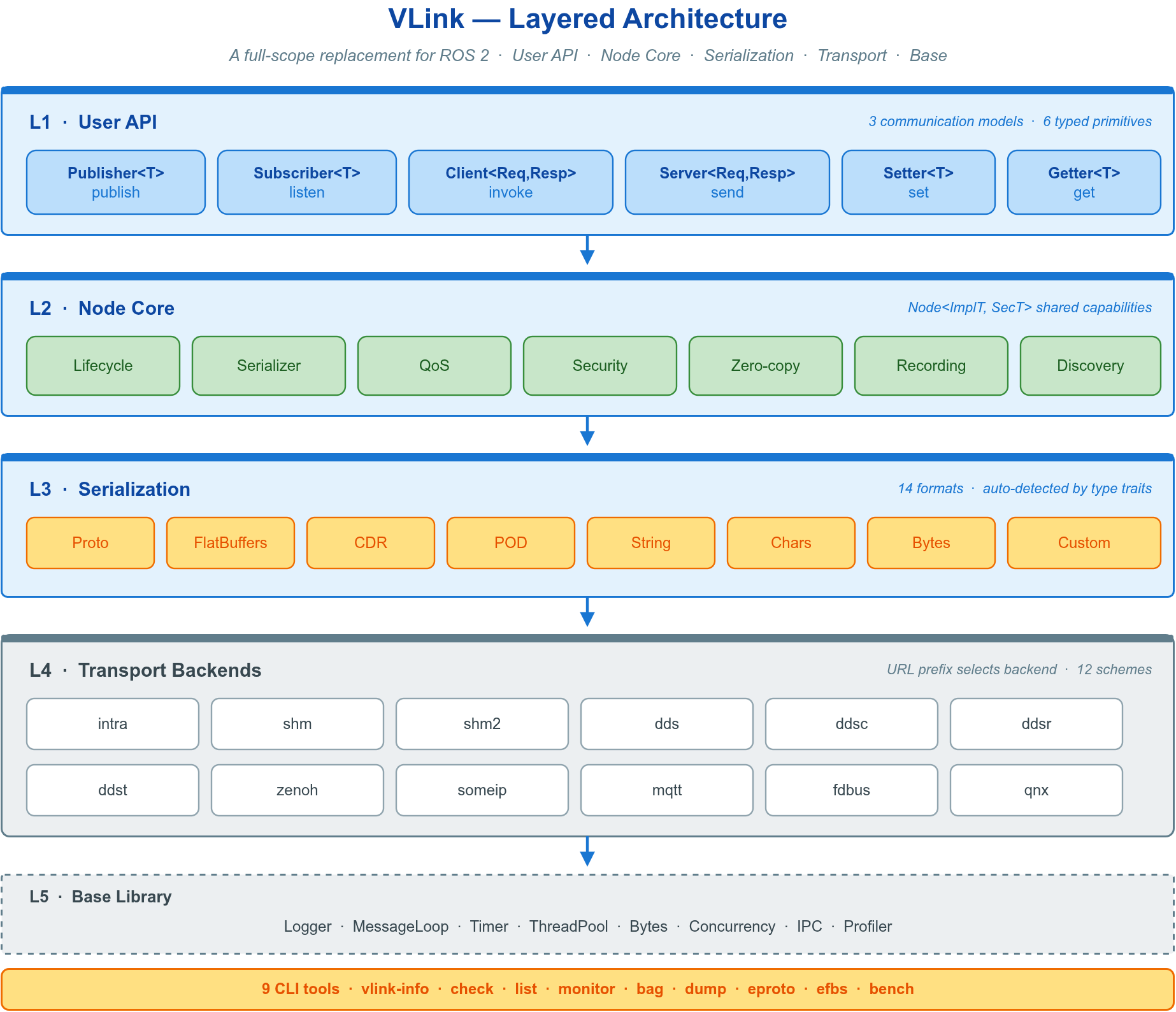Screen dimensions: 1176x1012
Task: Click "Concurrency" in the Base Library
Action: (733, 927)
